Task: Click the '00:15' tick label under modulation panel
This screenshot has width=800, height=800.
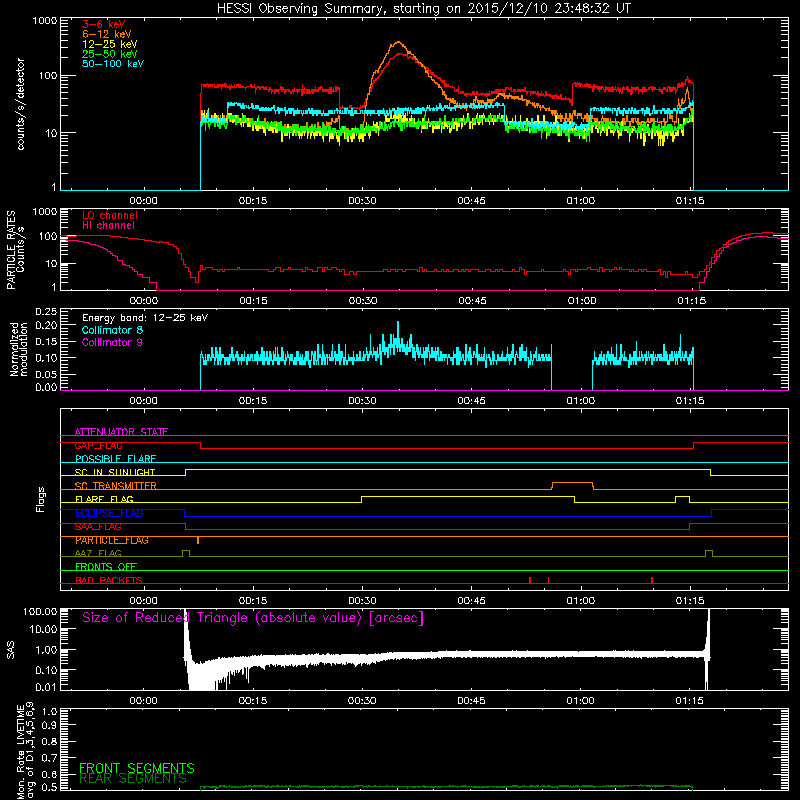Action: coord(253,401)
